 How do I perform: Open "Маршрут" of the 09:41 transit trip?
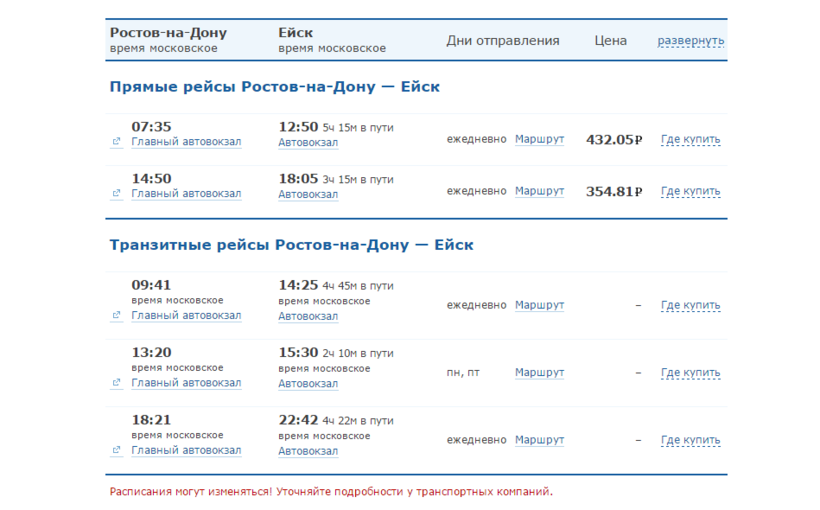(539, 305)
